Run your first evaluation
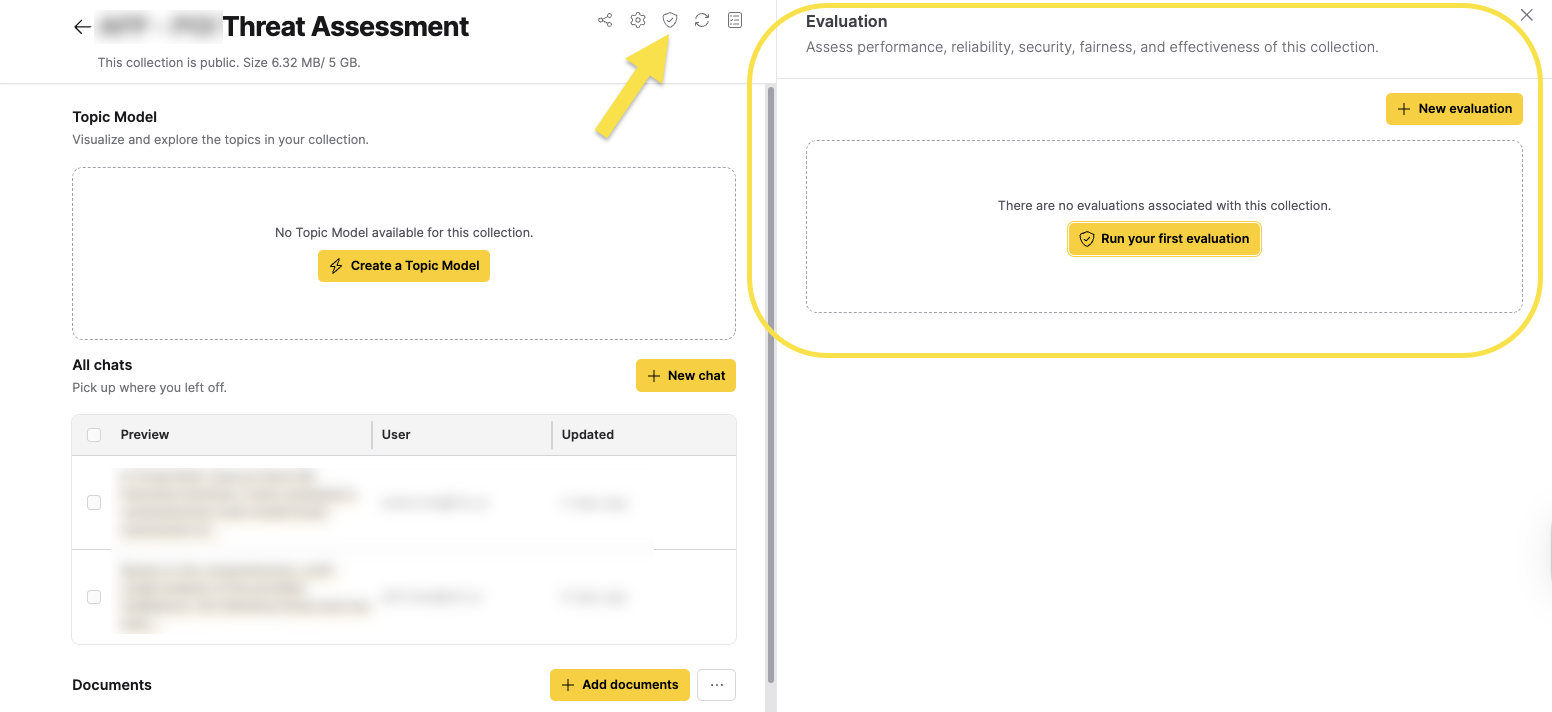The width and height of the screenshot is (1552, 712). (x=1163, y=239)
